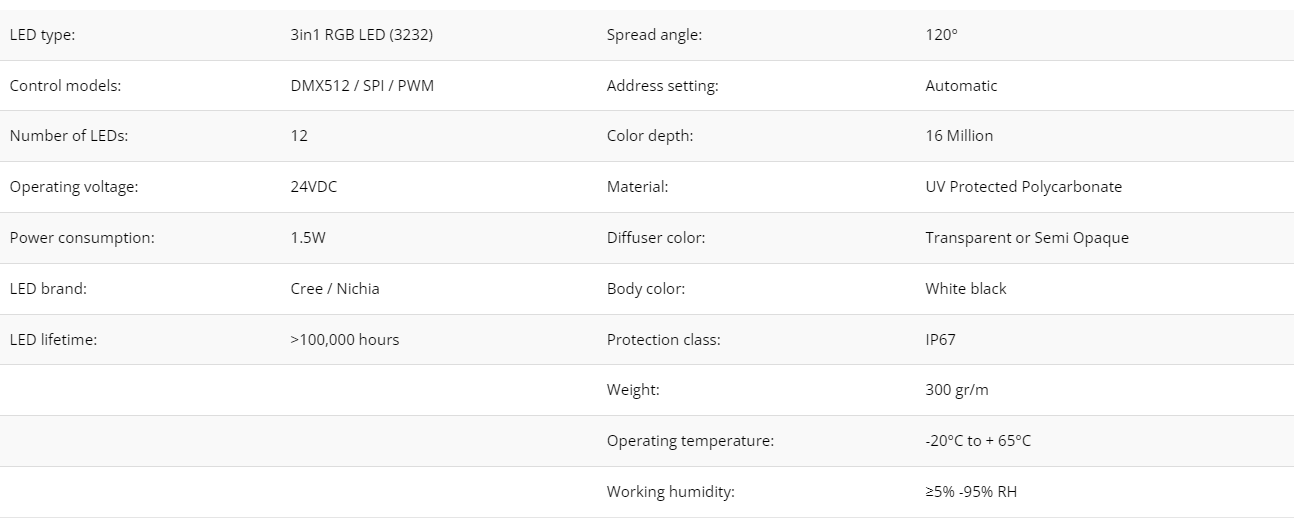Image resolution: width=1300 pixels, height=521 pixels.
Task: Click the "White black" body color value
Action: pos(965,289)
